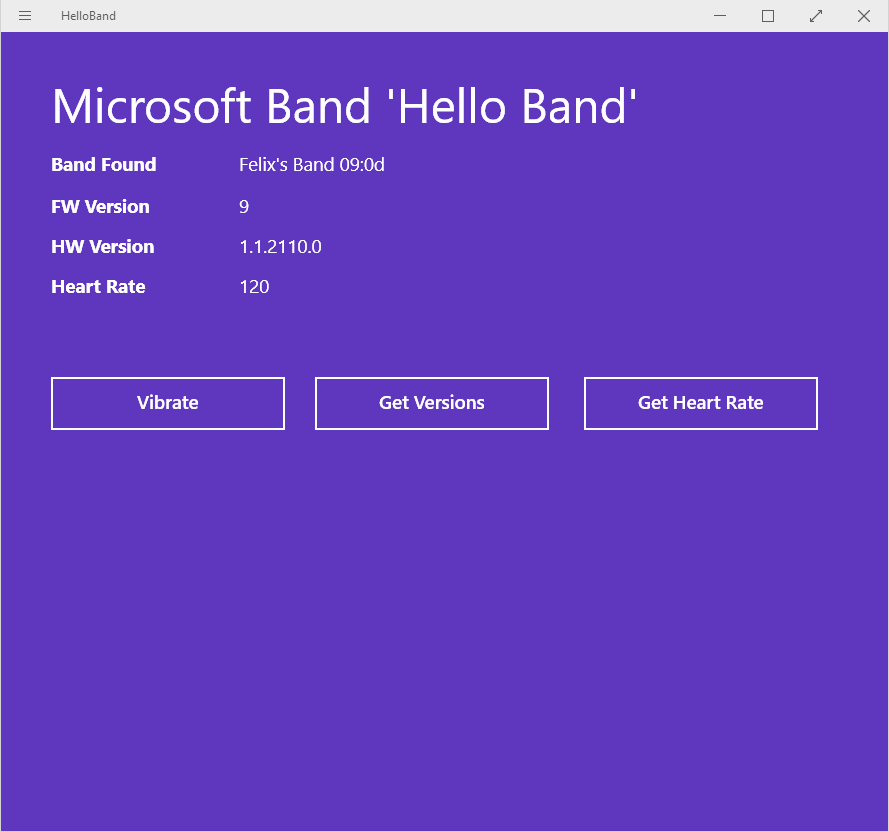Click the HelloBand window title

88,16
